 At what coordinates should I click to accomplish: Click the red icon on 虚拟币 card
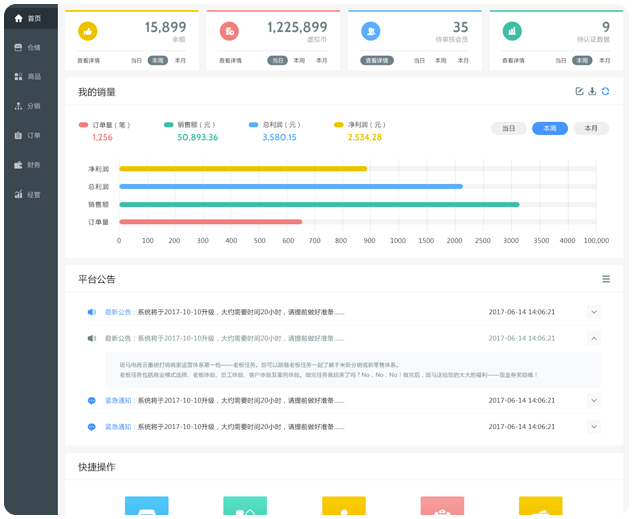click(x=229, y=32)
